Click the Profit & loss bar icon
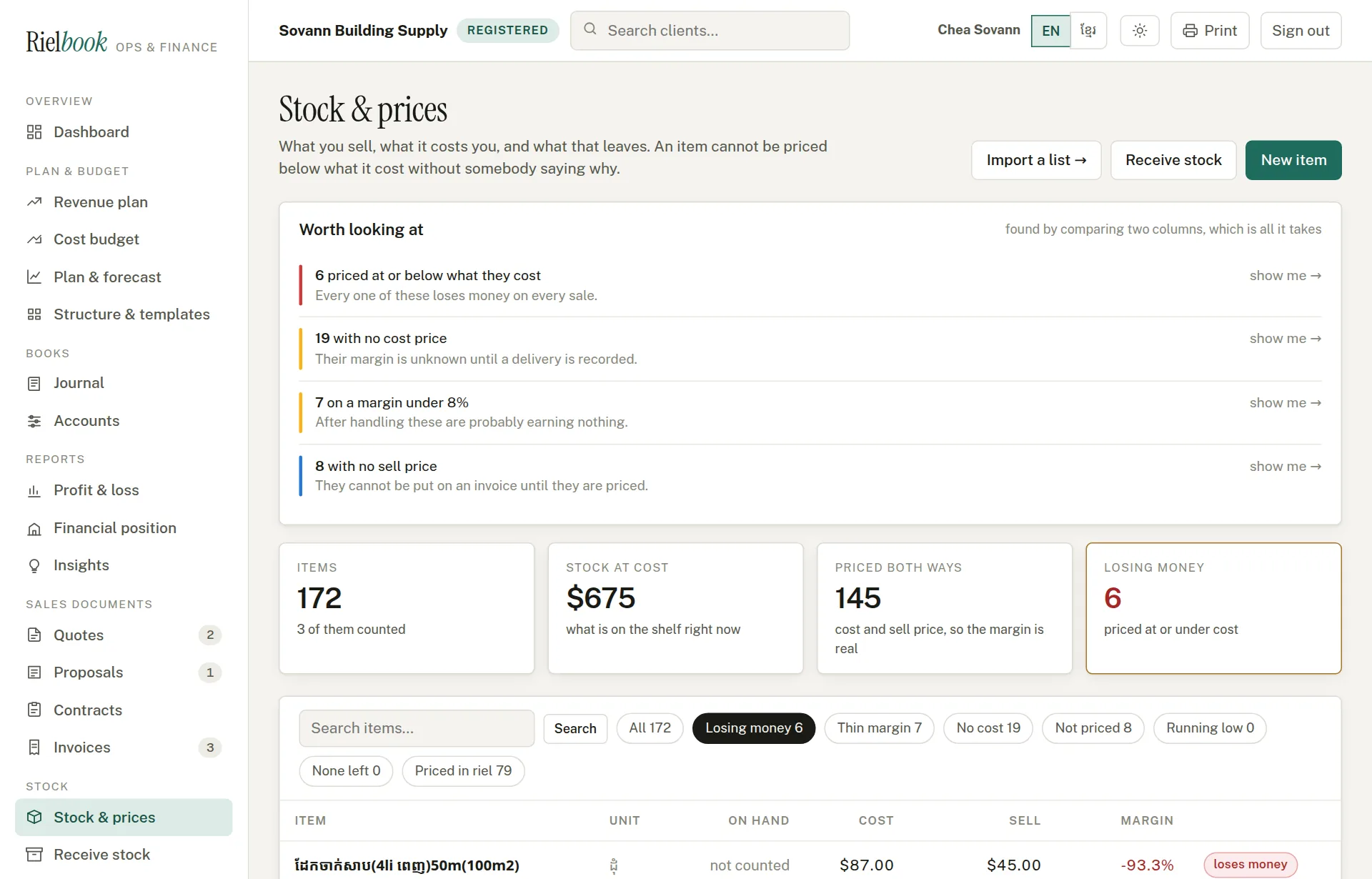This screenshot has height=879, width=1372. 34,491
